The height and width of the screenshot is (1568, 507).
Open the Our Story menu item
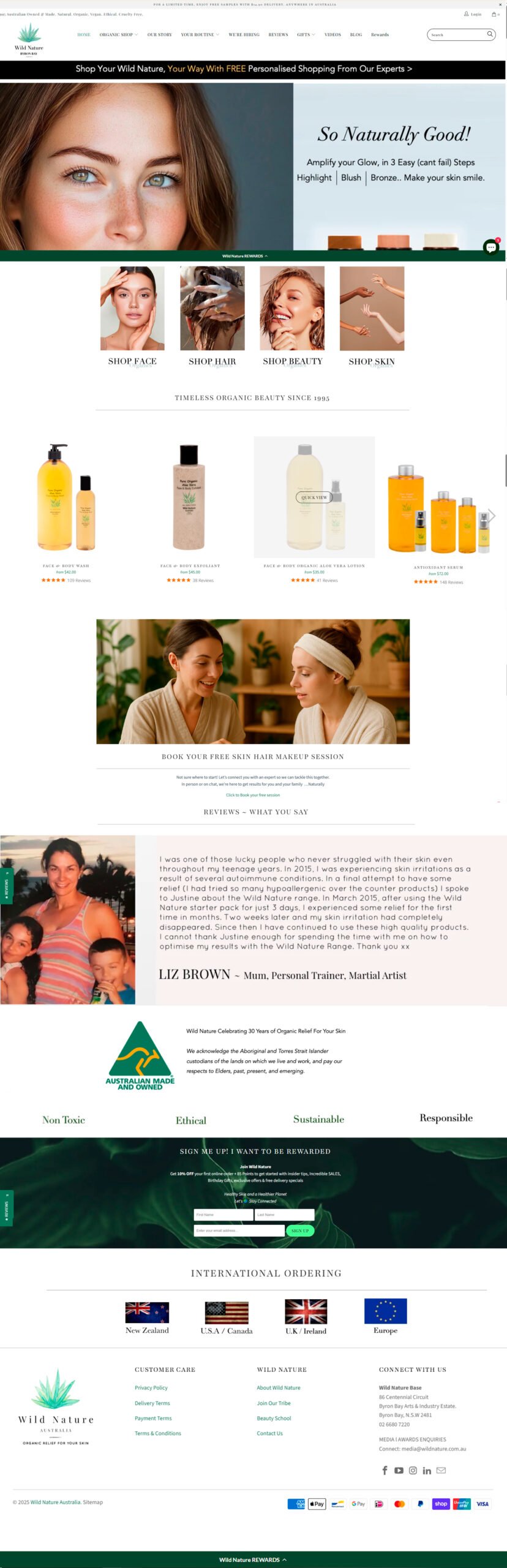coord(159,35)
